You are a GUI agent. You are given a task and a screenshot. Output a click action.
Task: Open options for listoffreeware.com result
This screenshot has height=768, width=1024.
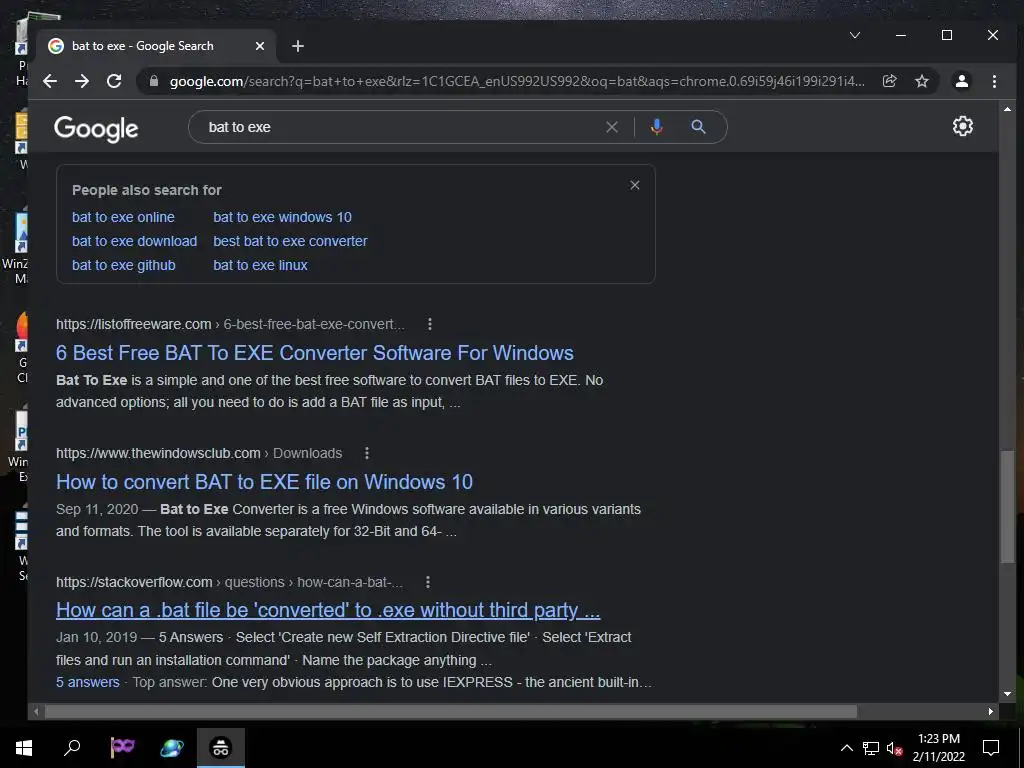tap(430, 324)
